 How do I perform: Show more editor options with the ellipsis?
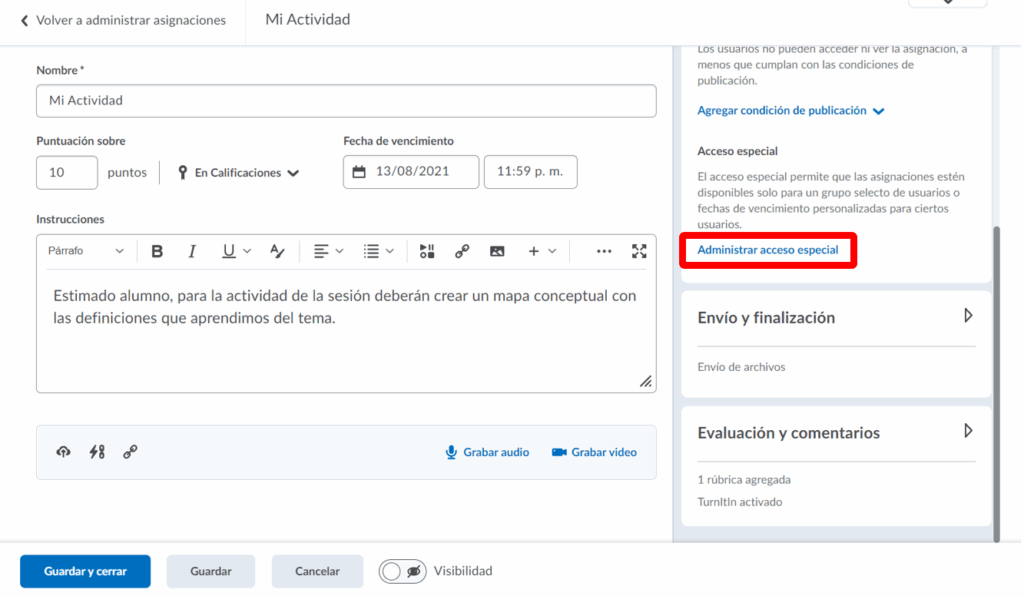click(x=604, y=251)
